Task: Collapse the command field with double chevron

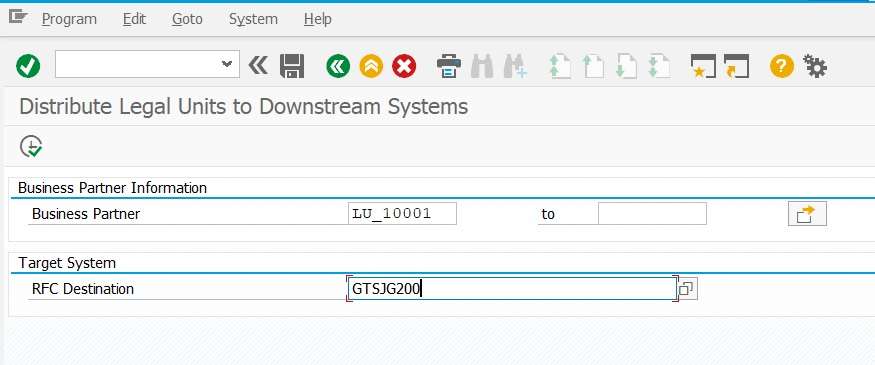Action: [258, 66]
